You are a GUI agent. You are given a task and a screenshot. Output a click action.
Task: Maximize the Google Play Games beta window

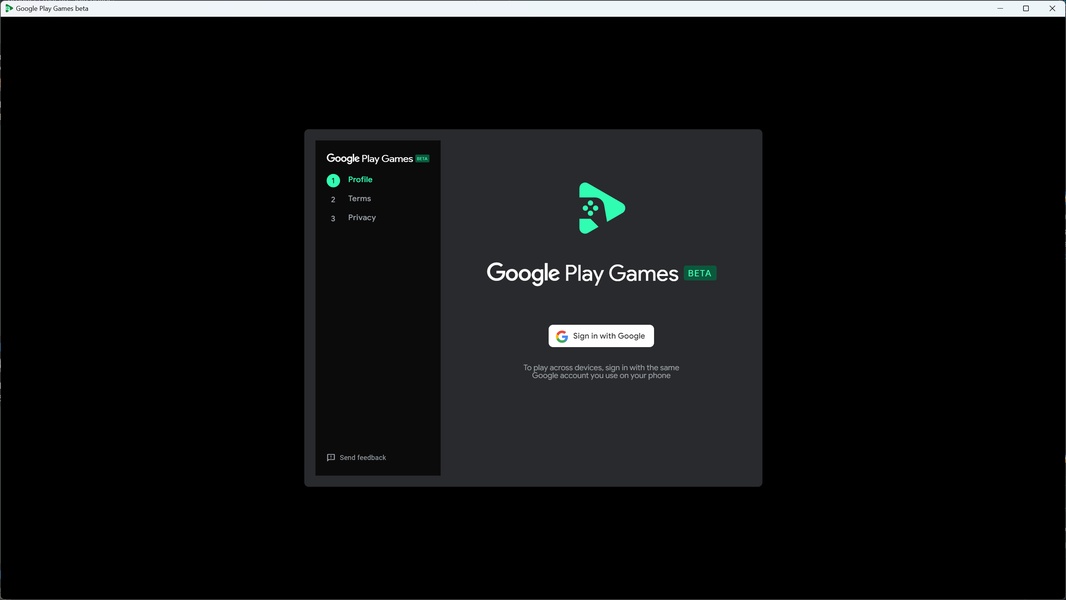(x=1026, y=8)
